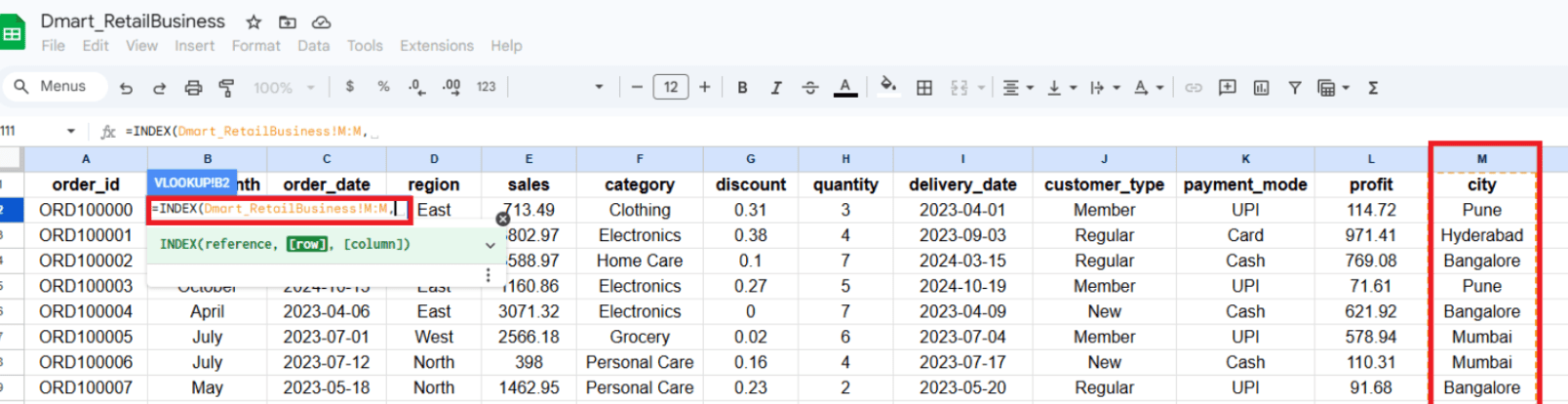This screenshot has height=404, width=1568.
Task: Click the Redo arrow icon
Action: [159, 88]
